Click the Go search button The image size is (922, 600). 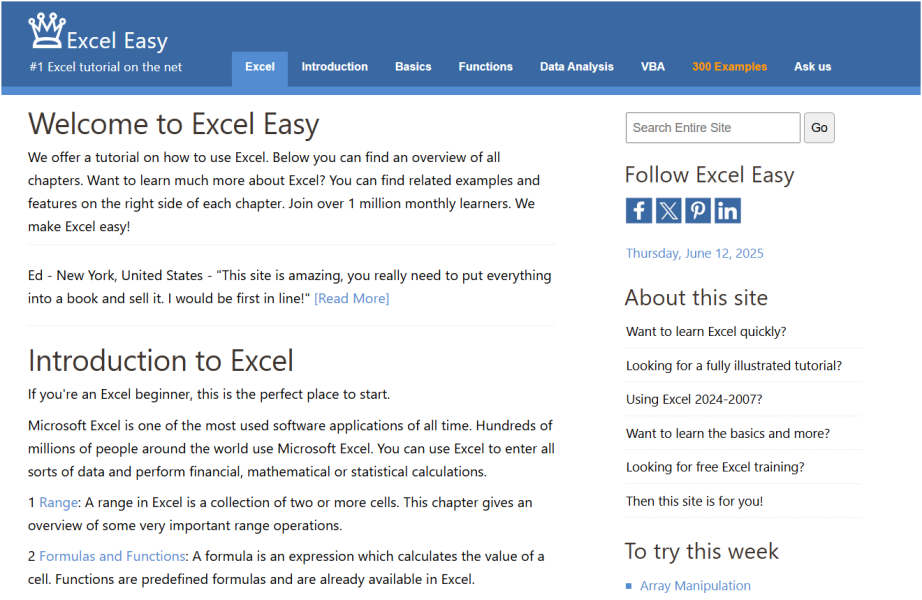click(x=819, y=128)
